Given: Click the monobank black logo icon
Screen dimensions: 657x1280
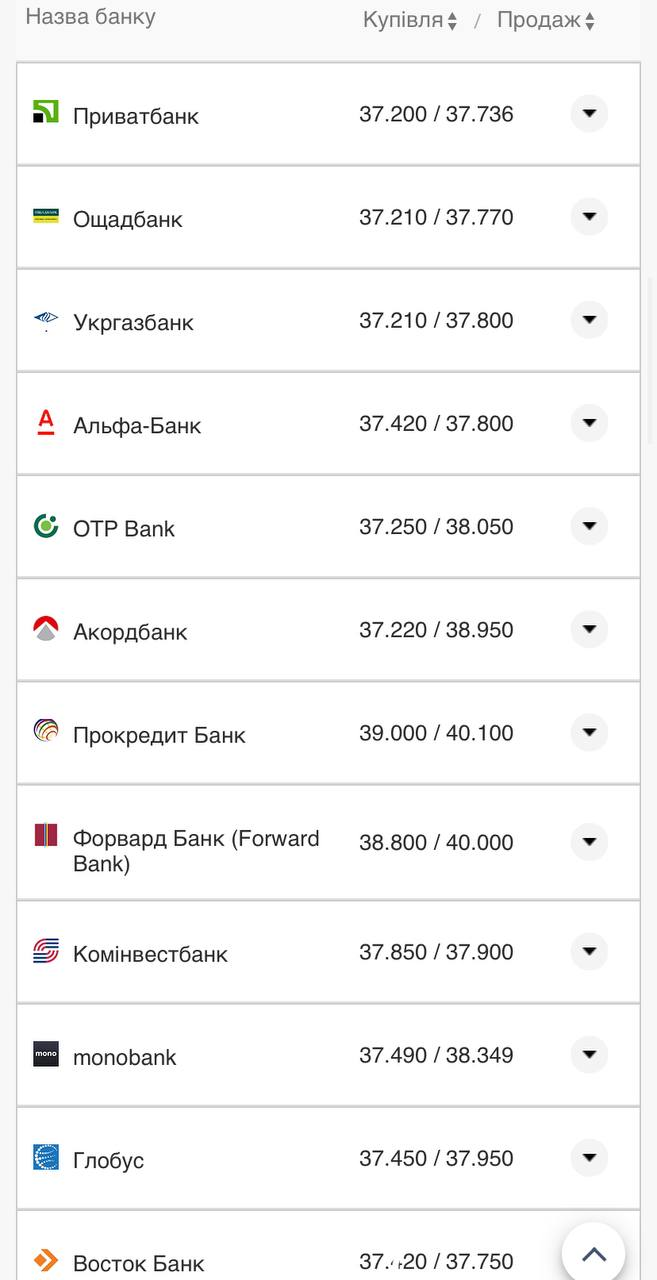Looking at the screenshot, I should coord(46,1054).
